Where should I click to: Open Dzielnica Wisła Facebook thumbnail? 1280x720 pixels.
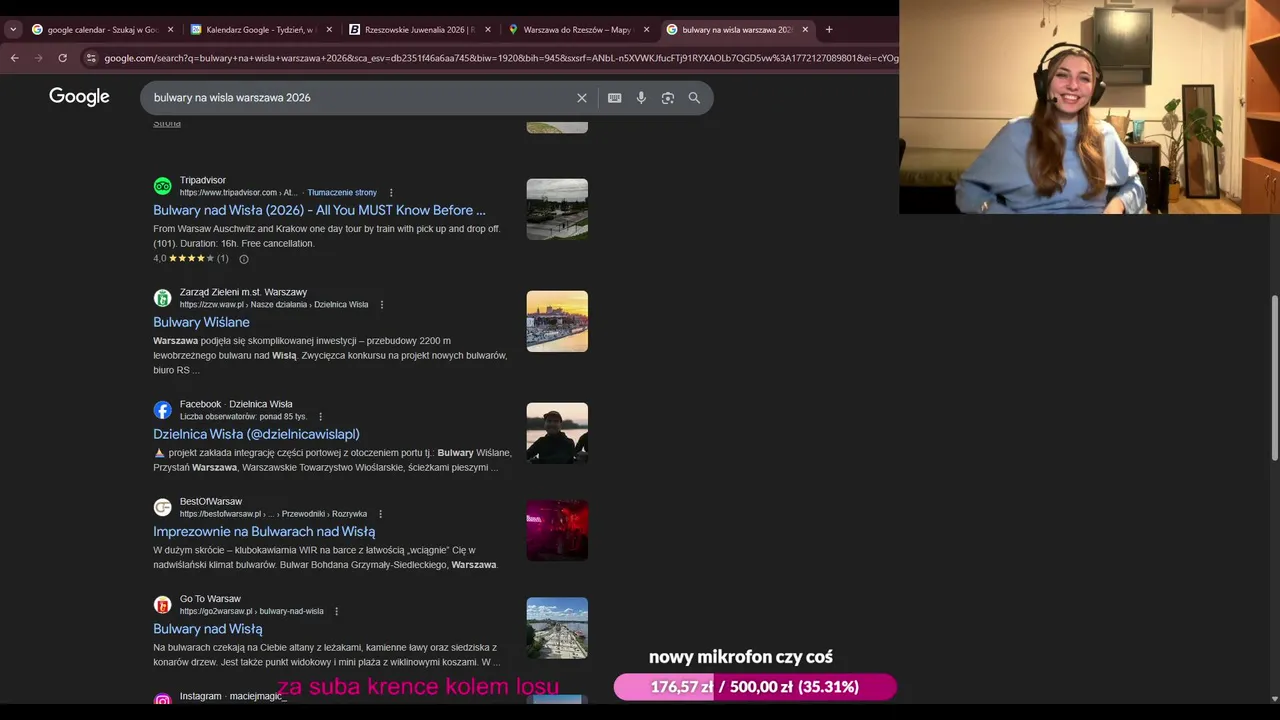[x=557, y=433]
